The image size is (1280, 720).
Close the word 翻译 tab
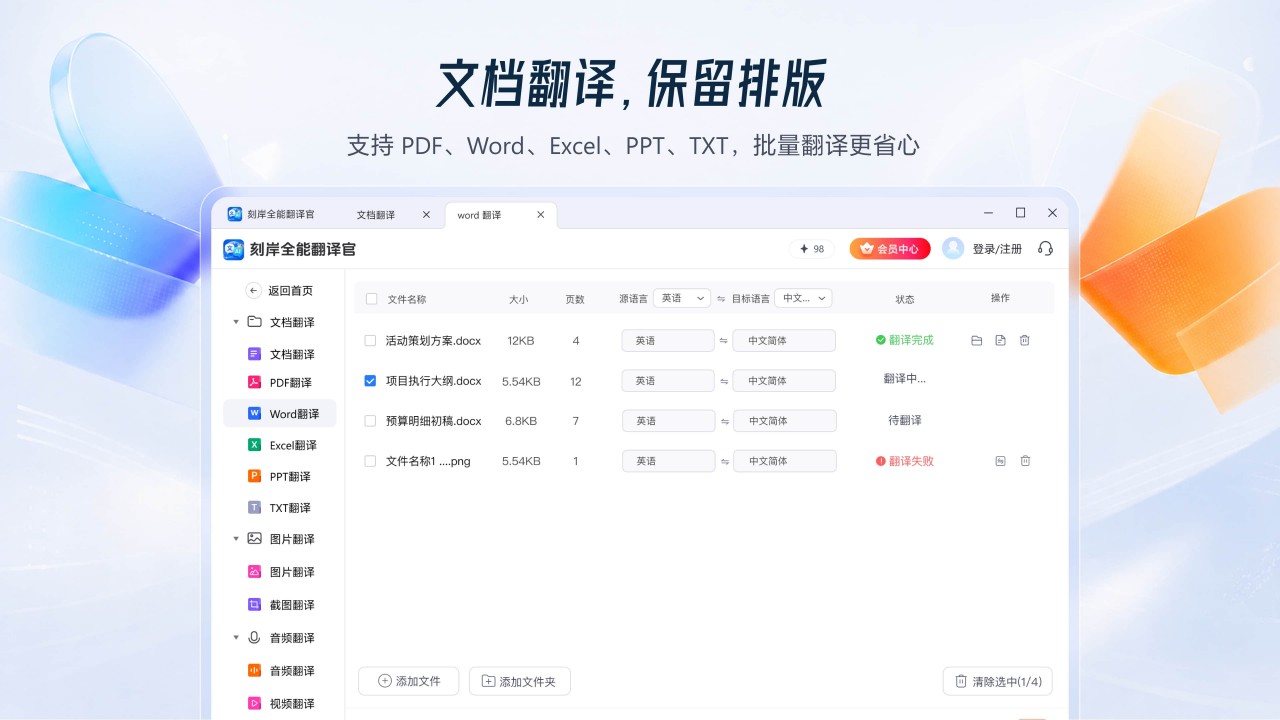(541, 215)
